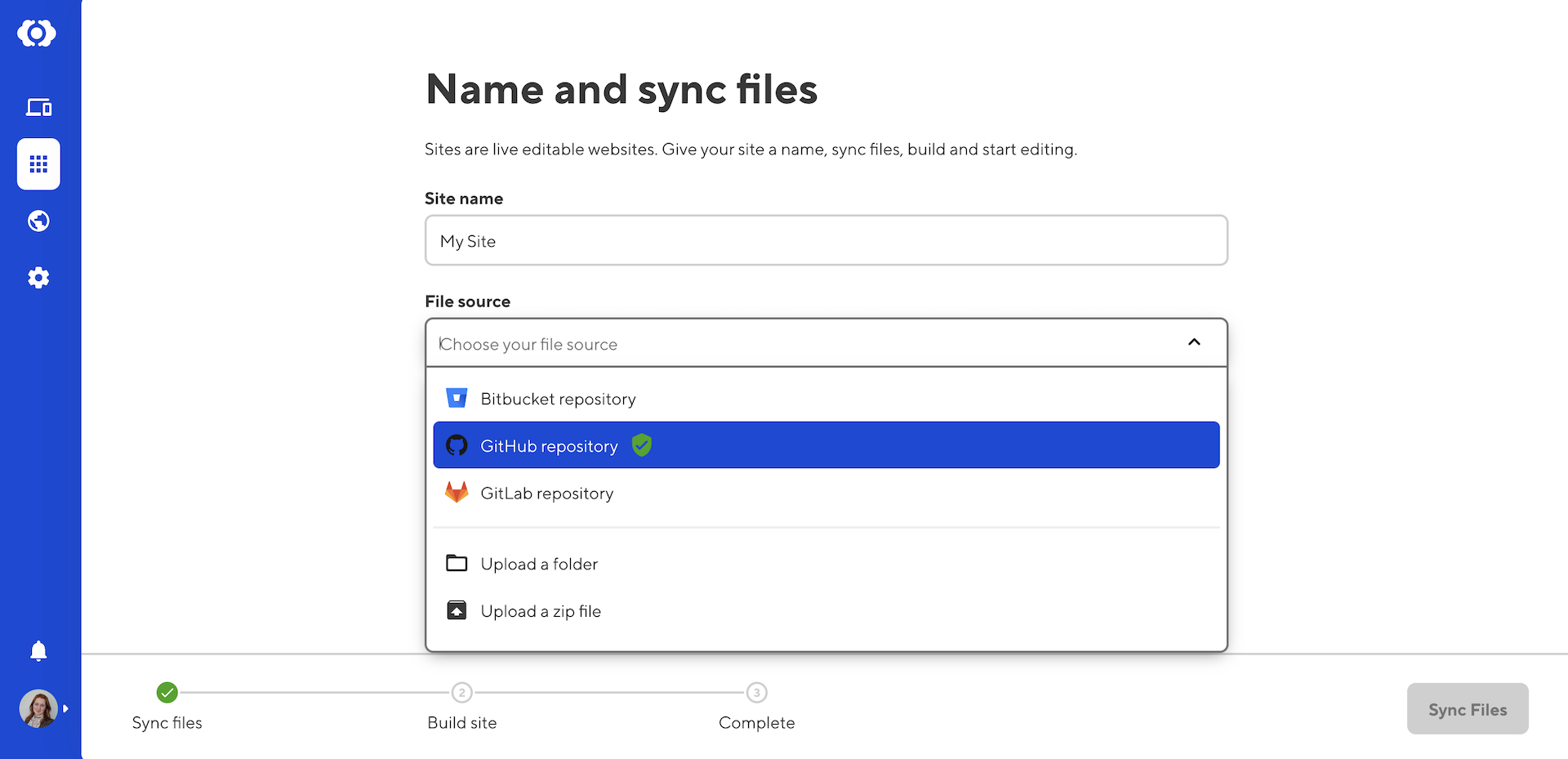The height and width of the screenshot is (759, 1568).
Task: Open the notifications bell
Action: click(x=38, y=651)
